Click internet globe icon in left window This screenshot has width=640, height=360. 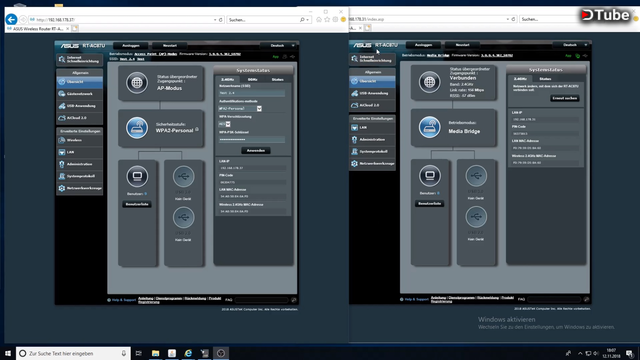[137, 82]
